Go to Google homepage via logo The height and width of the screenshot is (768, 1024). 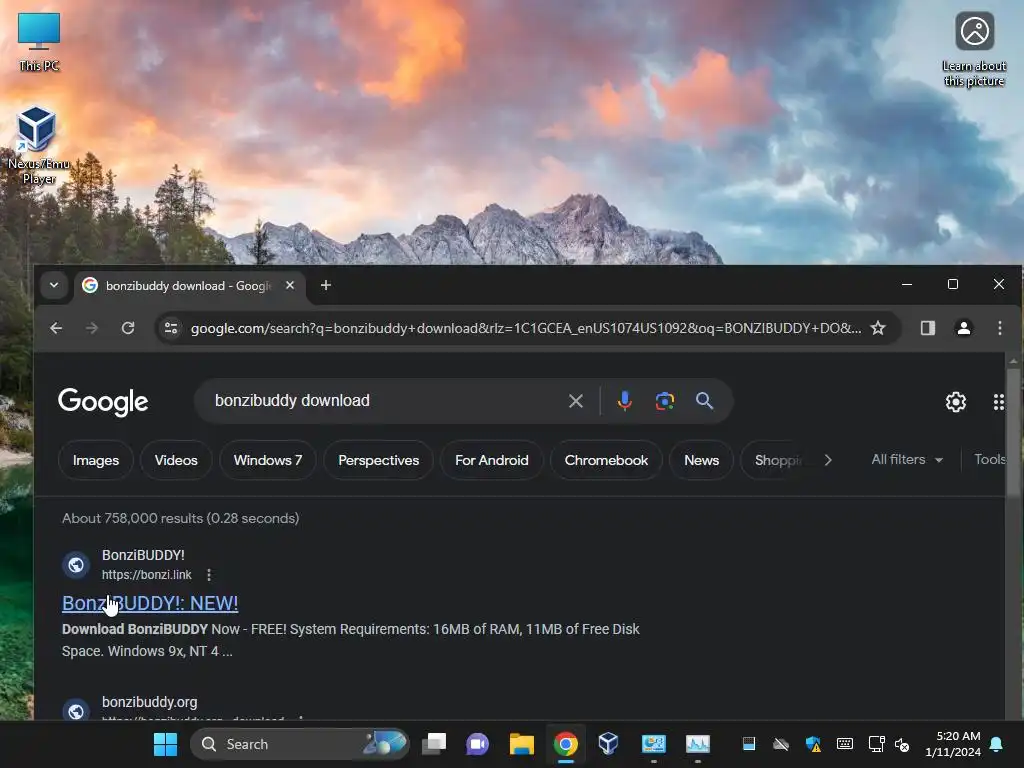pyautogui.click(x=103, y=402)
